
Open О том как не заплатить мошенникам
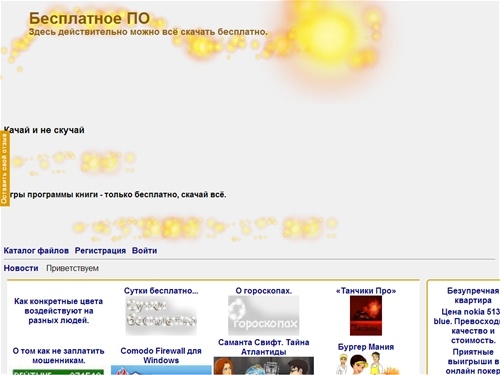coord(58,355)
